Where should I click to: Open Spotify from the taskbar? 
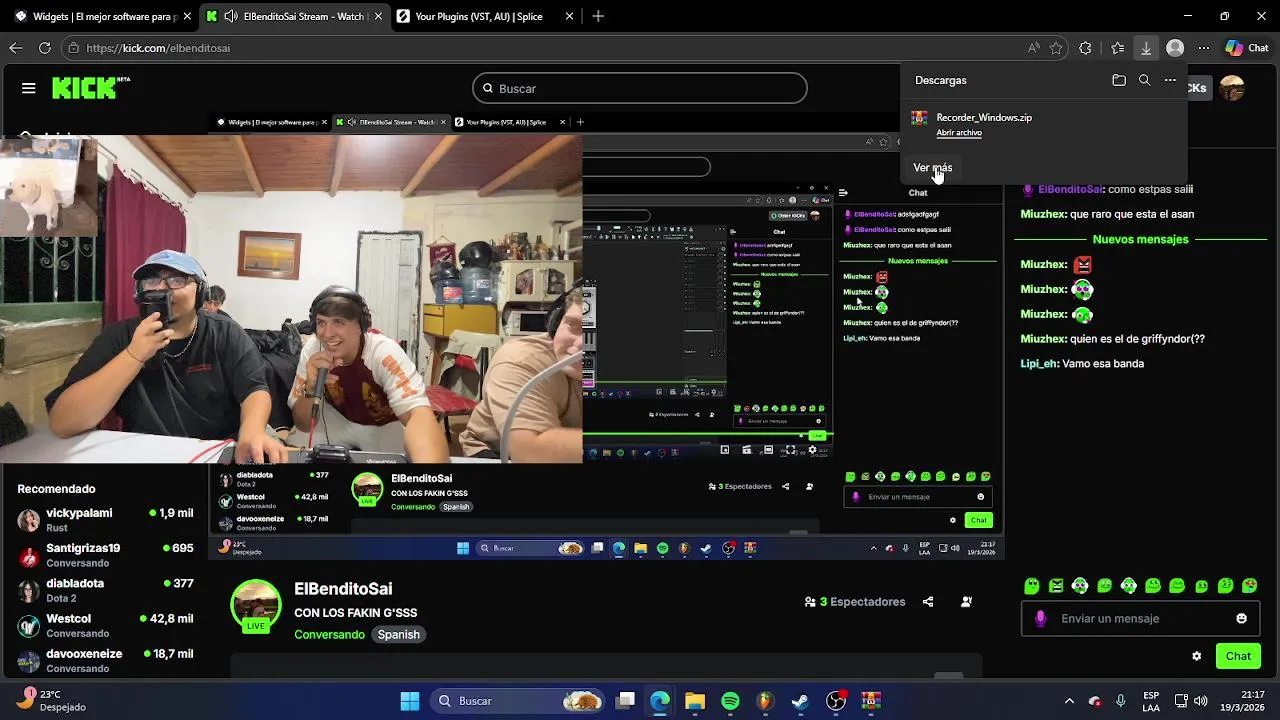[x=730, y=701]
